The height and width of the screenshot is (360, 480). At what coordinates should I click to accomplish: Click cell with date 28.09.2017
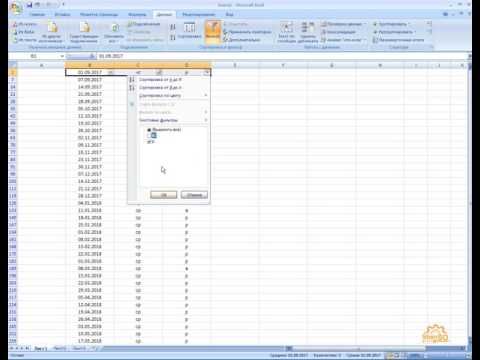(x=90, y=102)
